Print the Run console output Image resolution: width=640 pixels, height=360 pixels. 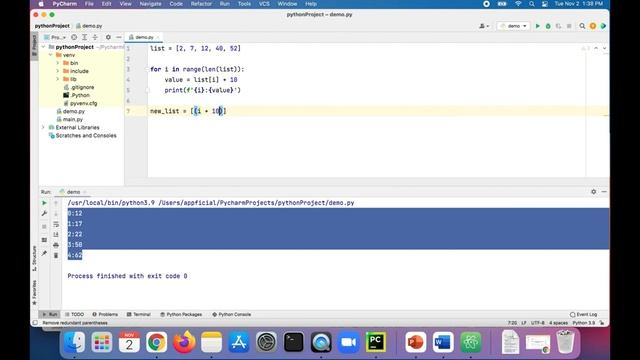[56, 245]
